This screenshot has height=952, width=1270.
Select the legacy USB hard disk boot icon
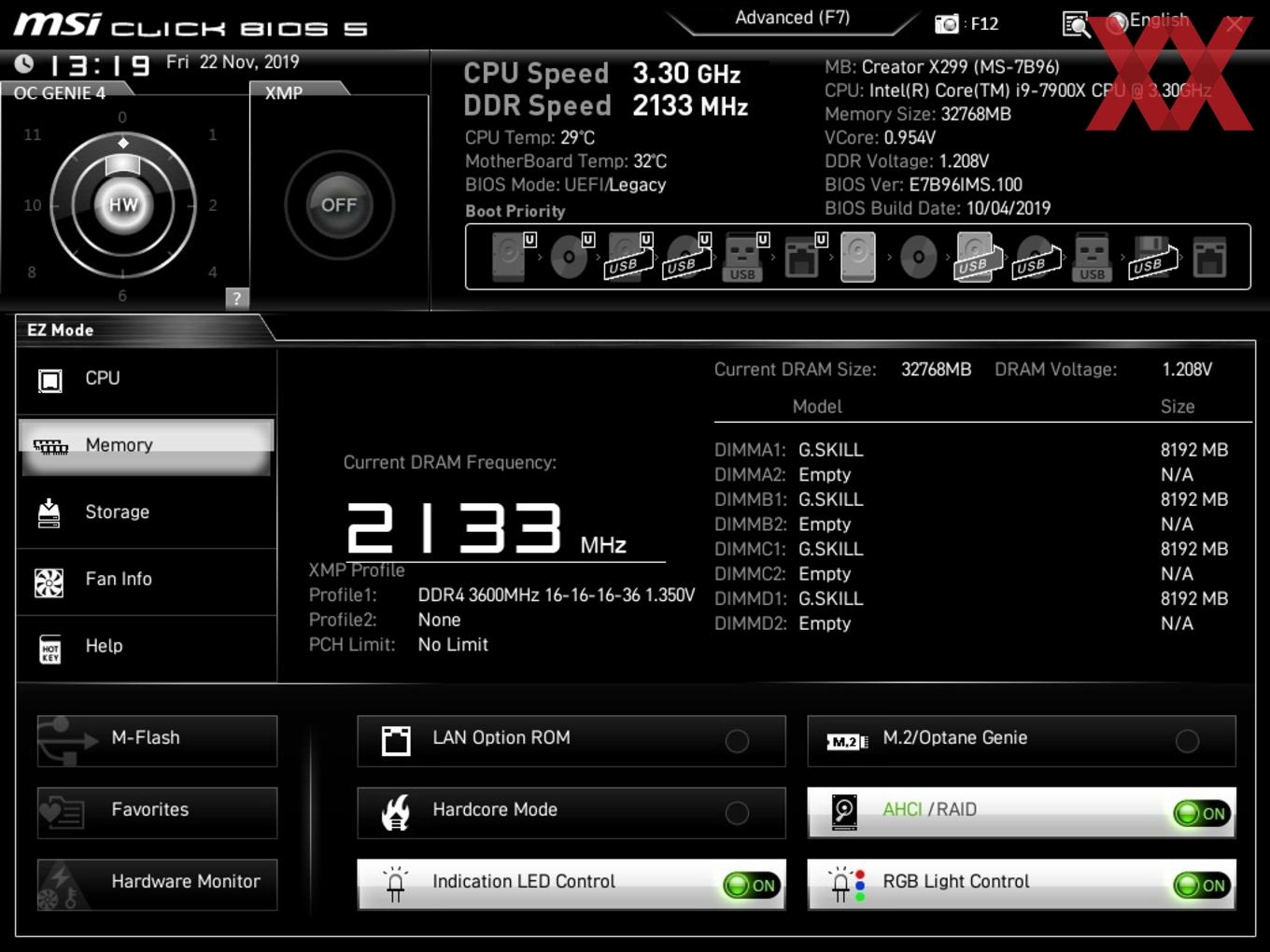point(978,257)
